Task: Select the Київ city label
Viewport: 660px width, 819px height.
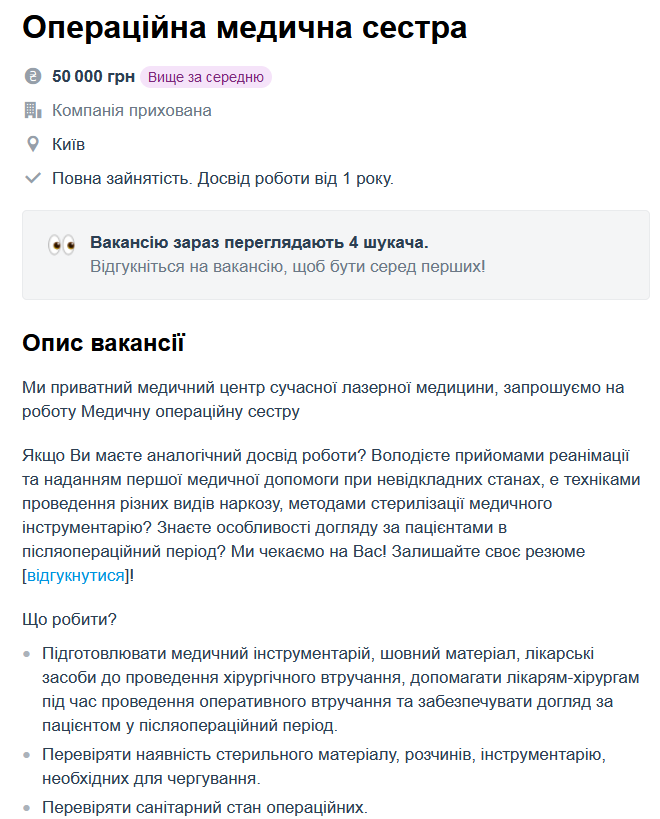Action: [x=69, y=145]
